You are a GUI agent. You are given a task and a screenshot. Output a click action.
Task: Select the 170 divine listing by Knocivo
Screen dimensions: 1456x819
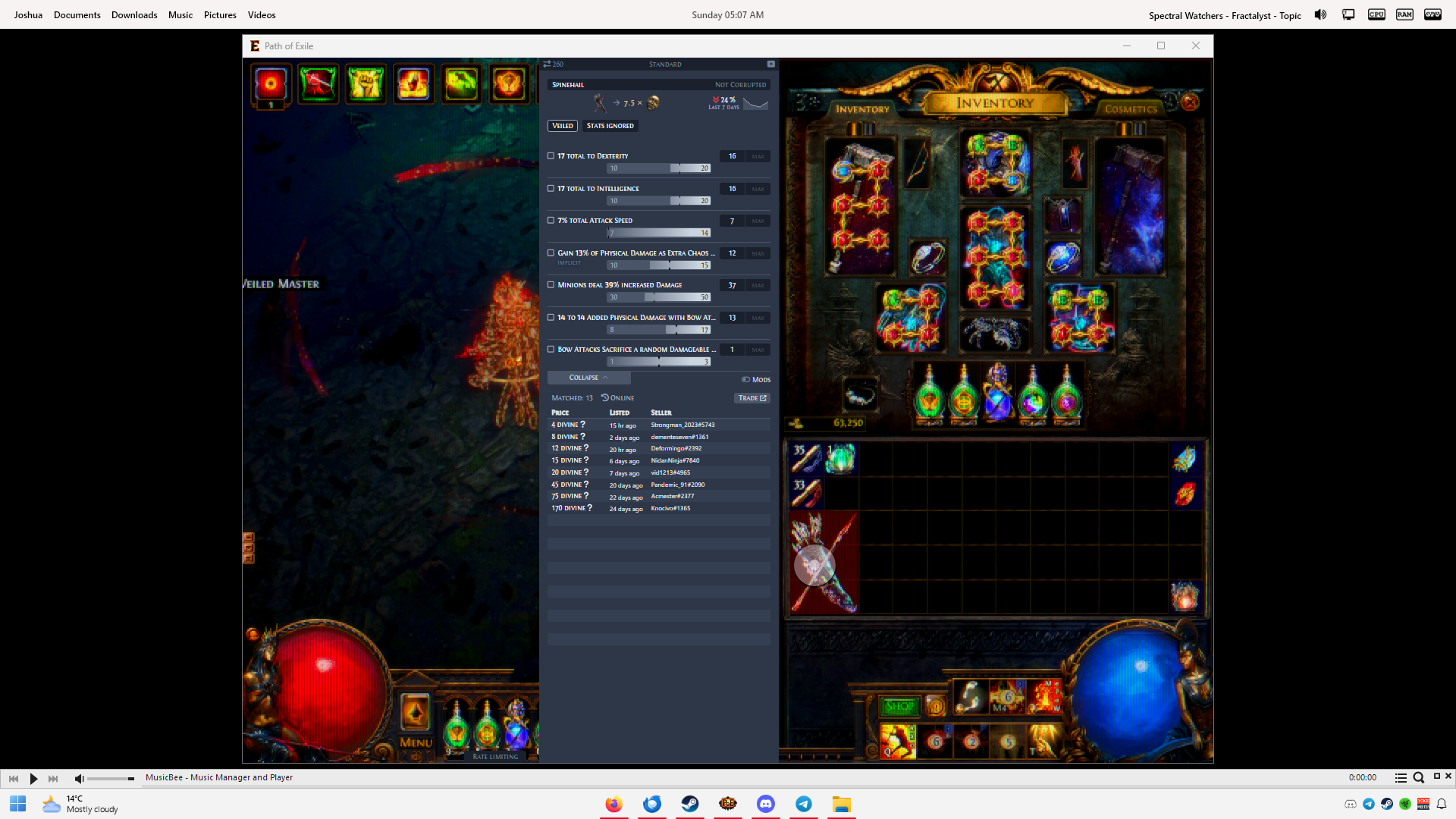click(658, 509)
